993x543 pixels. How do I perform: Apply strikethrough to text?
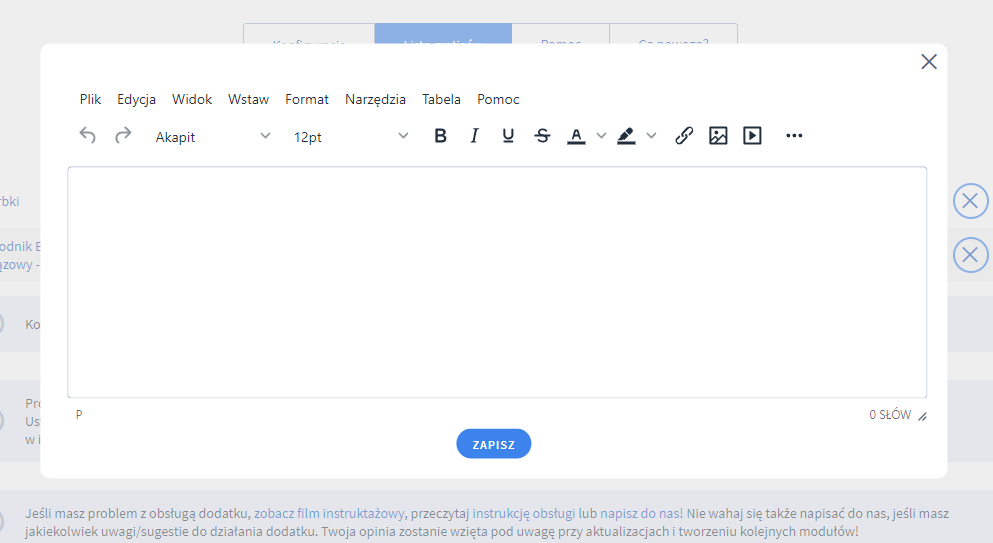click(542, 136)
